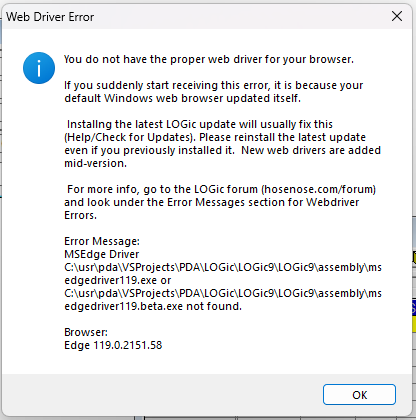
Task: Click the 'default Windows web browser updated' line
Action: click(x=182, y=98)
